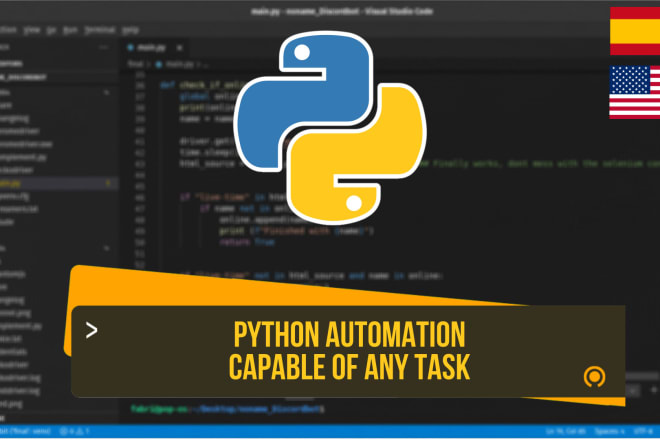Click the Spanish flag icon

[635, 31]
